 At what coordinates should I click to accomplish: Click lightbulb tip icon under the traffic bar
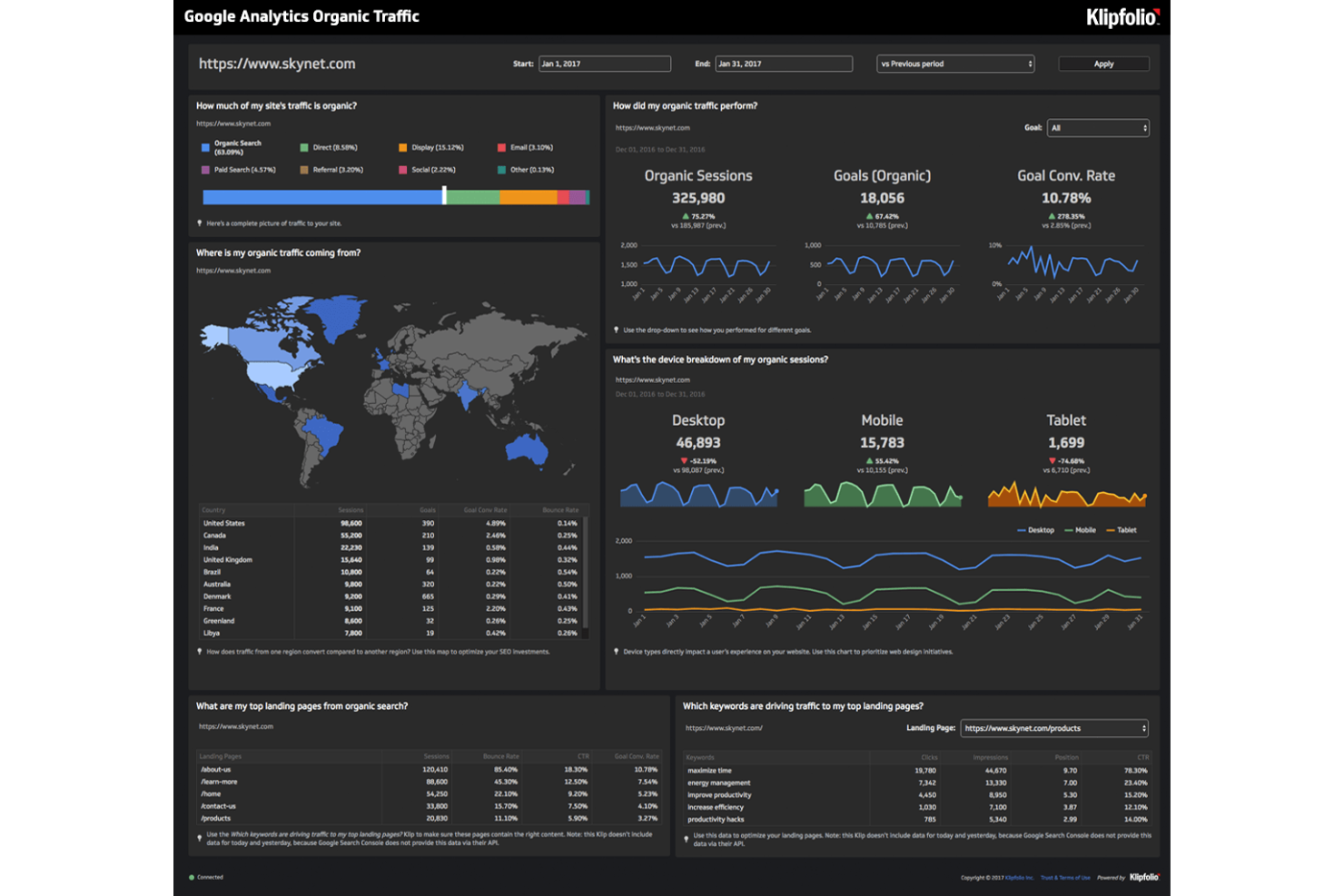pyautogui.click(x=200, y=223)
